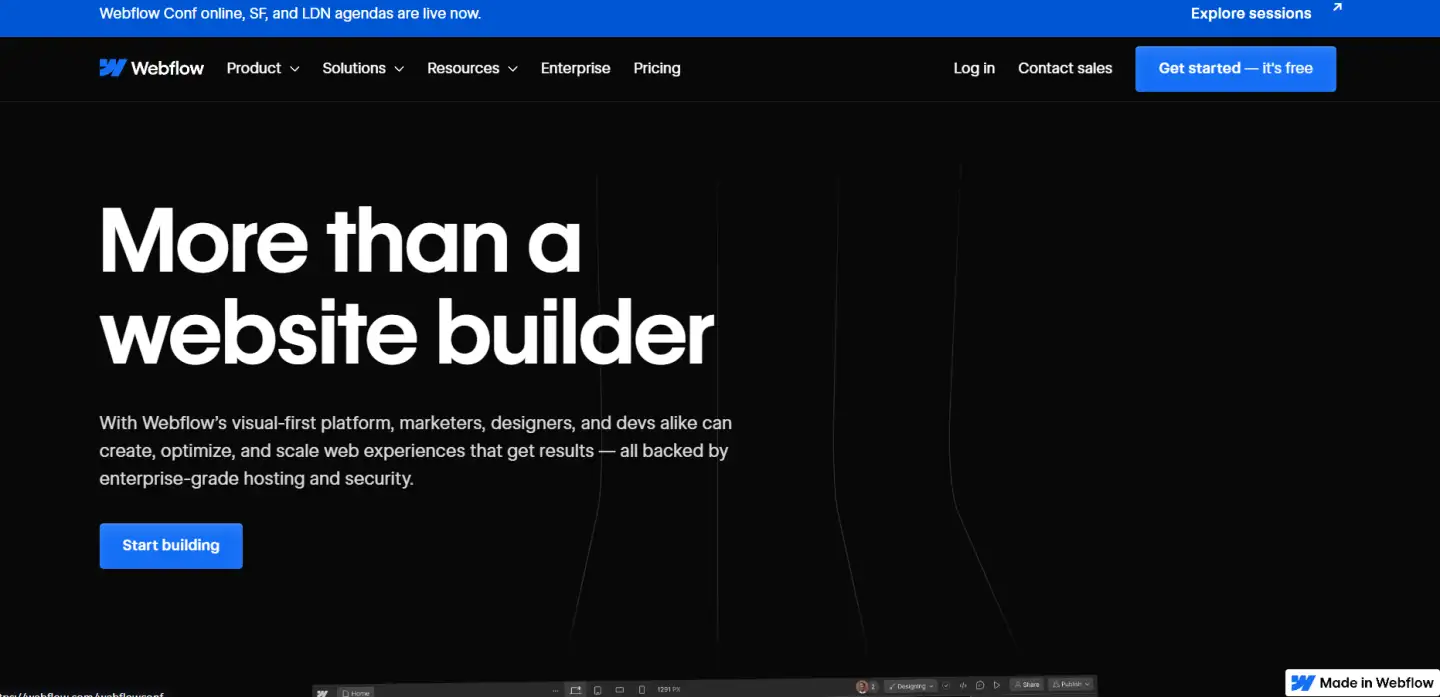
Task: Click the Share button in Designer toolbar
Action: pyautogui.click(x=1026, y=685)
